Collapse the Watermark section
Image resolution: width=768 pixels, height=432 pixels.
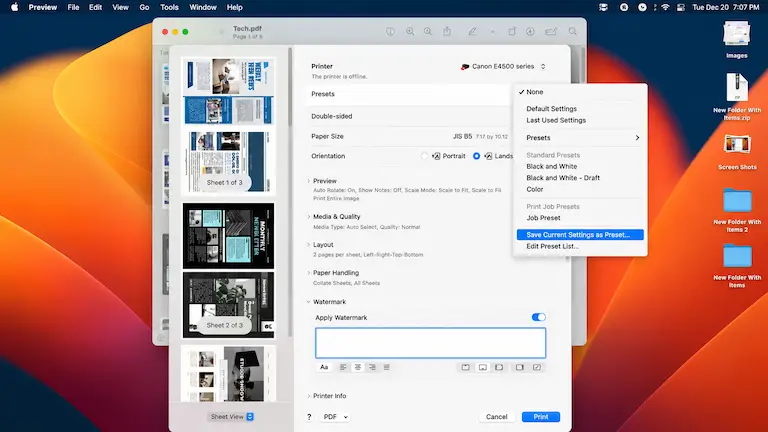[309, 302]
